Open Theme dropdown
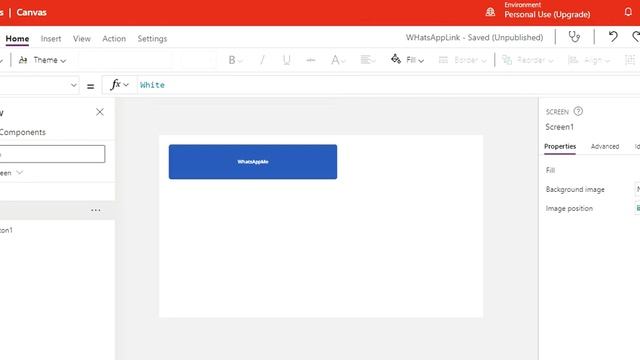 42,60
